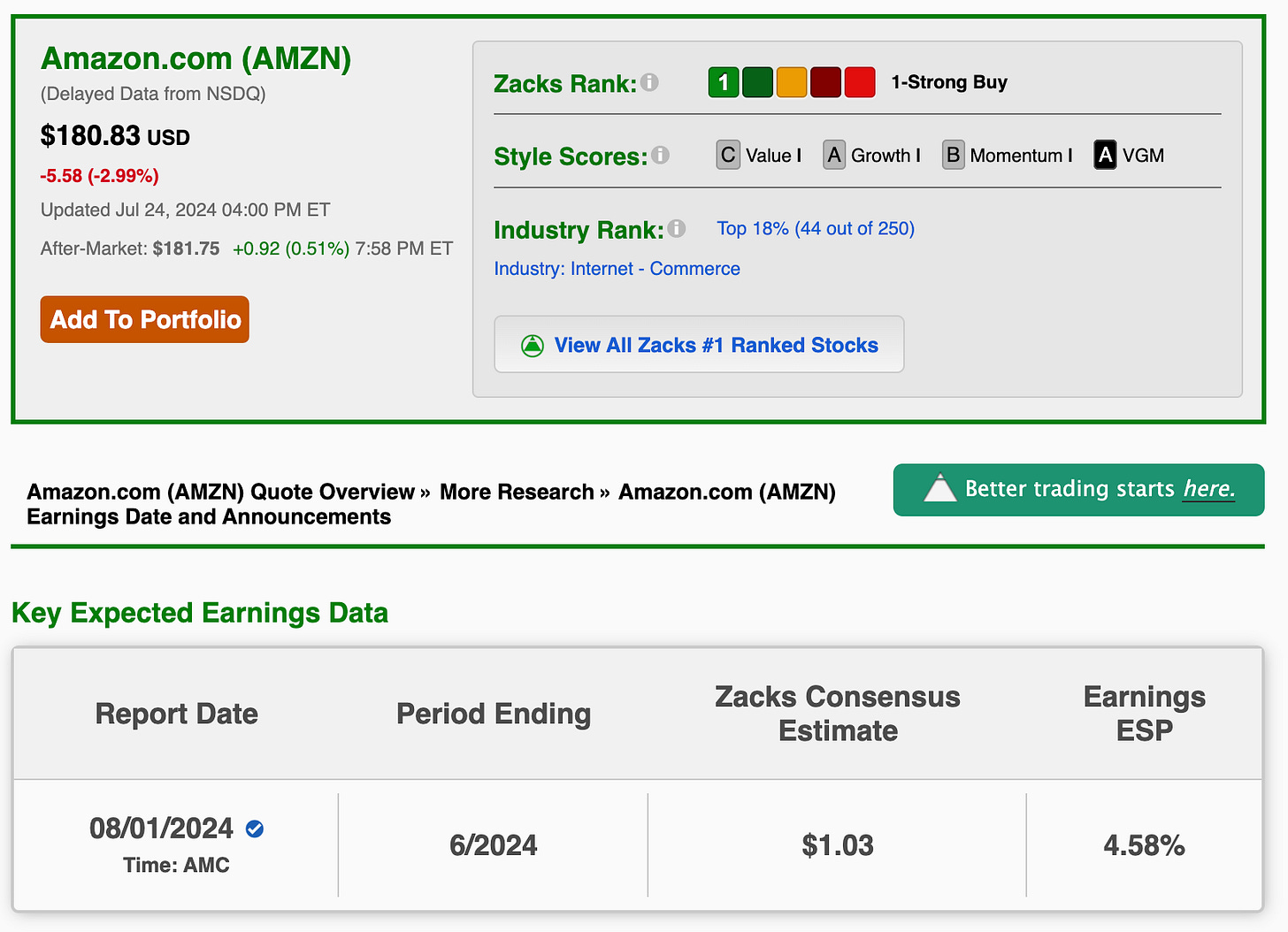Viewport: 1288px width, 932px height.
Task: Click the black A VGM score badge
Action: pos(1105,156)
